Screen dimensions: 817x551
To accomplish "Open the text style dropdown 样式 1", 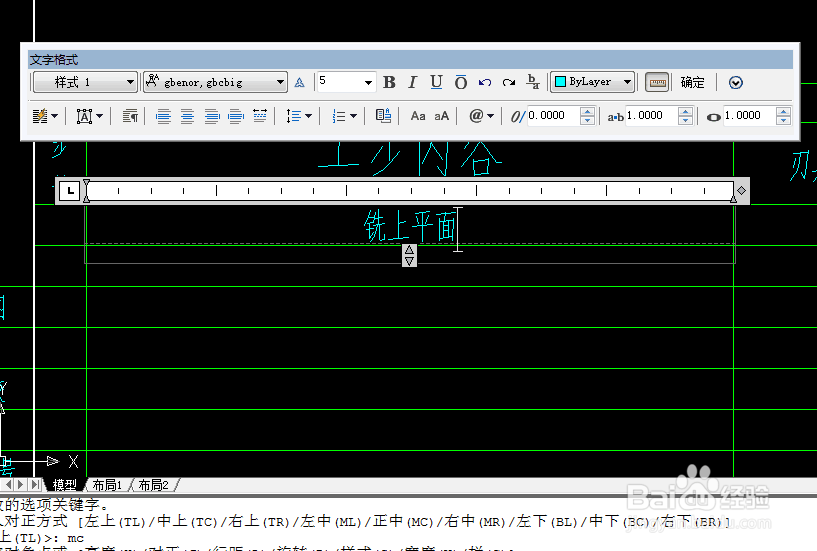I will tap(85, 82).
